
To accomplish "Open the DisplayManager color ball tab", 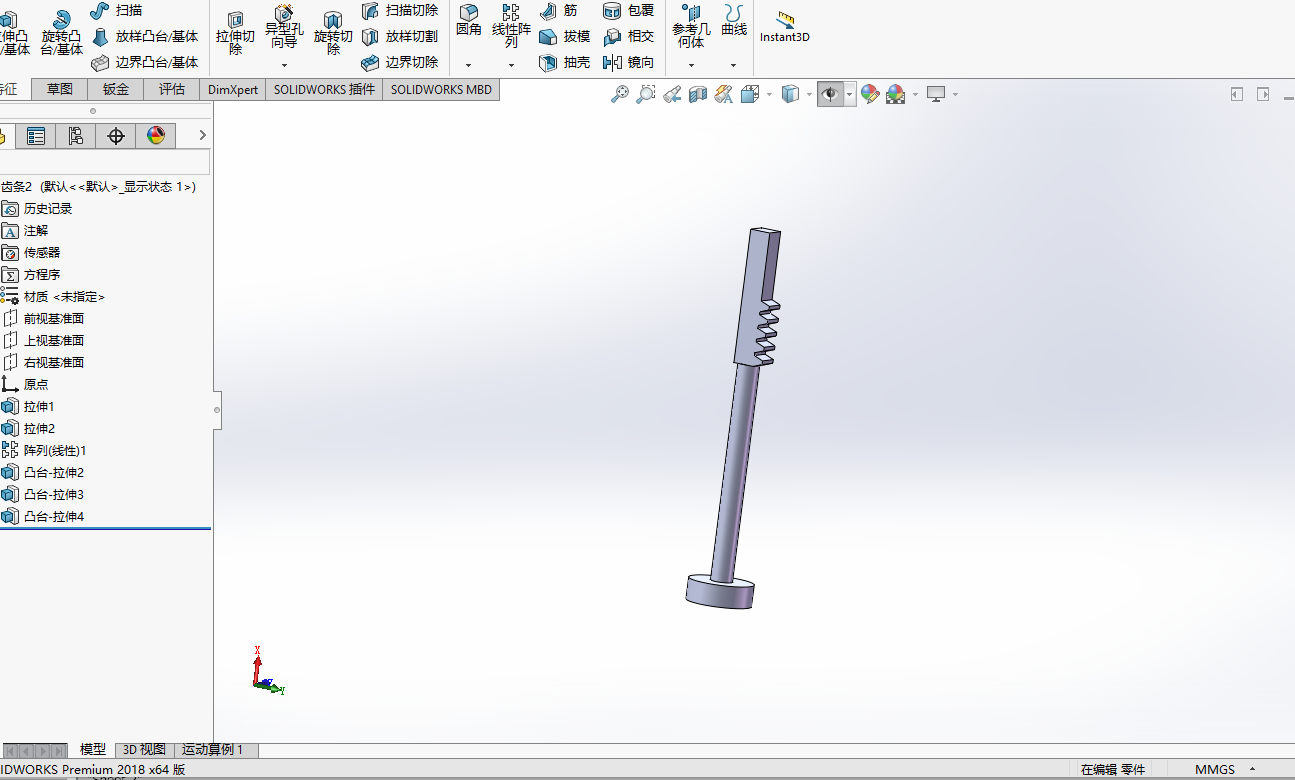I will click(x=156, y=136).
